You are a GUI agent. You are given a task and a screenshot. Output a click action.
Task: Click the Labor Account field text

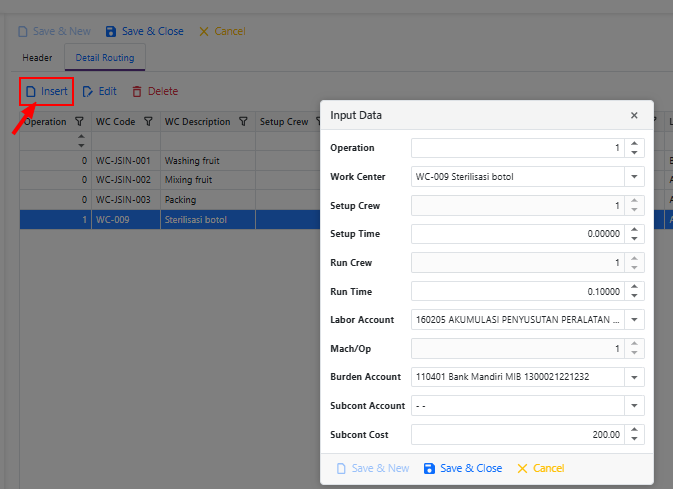518,319
